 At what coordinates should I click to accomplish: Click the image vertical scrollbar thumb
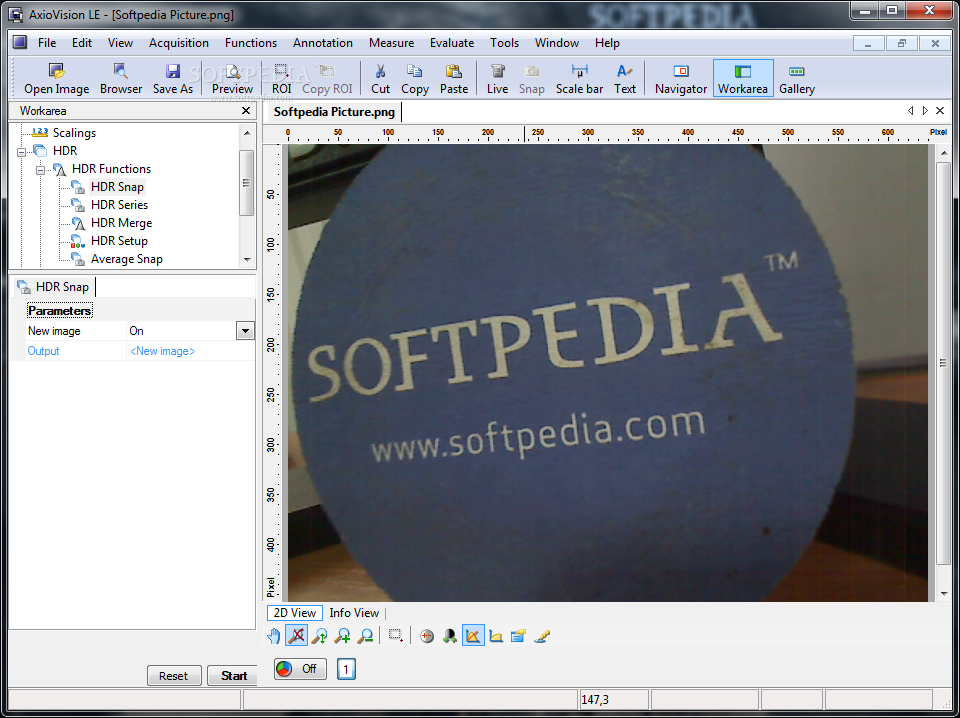pyautogui.click(x=943, y=362)
